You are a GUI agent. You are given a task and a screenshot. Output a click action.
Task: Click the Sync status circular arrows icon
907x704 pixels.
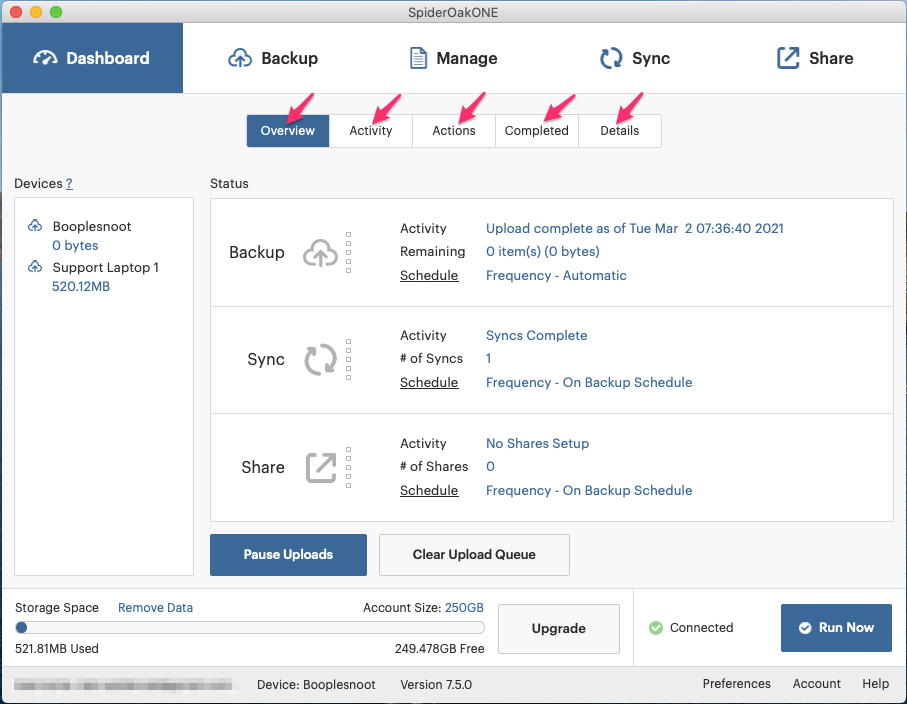point(320,360)
